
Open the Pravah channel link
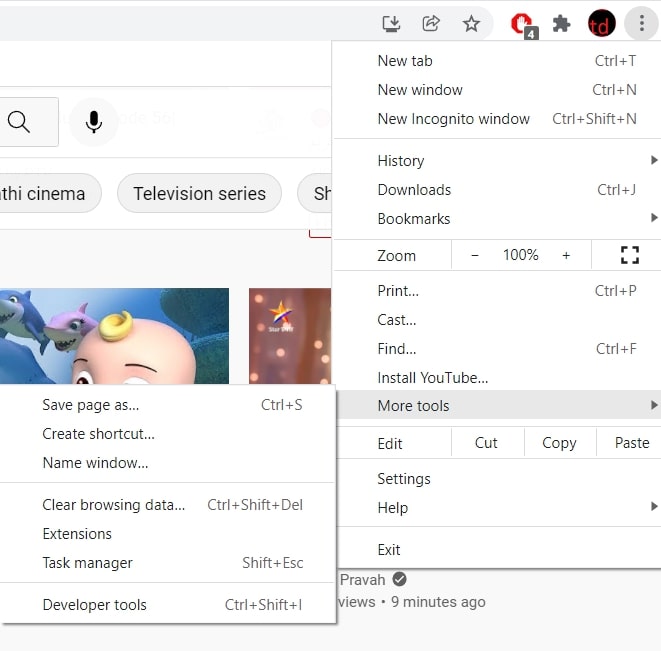362,580
